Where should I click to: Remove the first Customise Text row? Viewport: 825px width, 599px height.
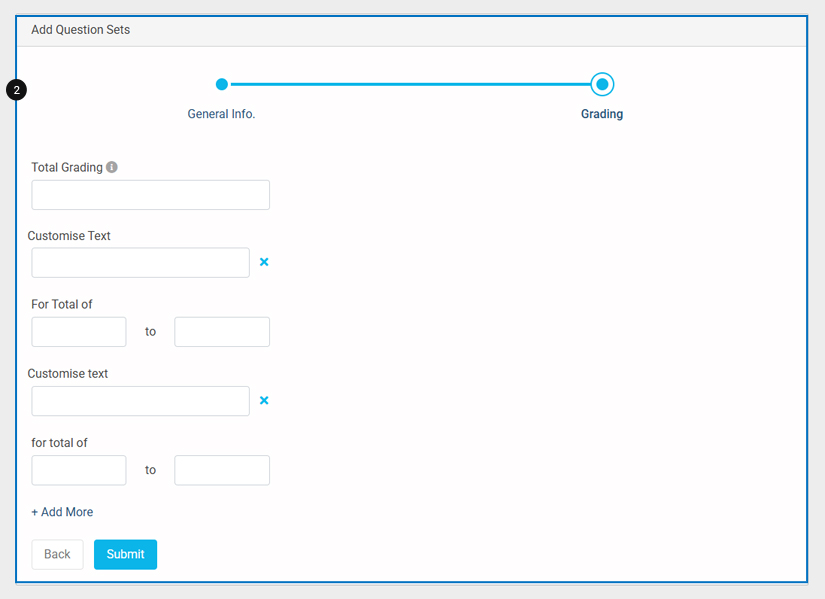(264, 262)
